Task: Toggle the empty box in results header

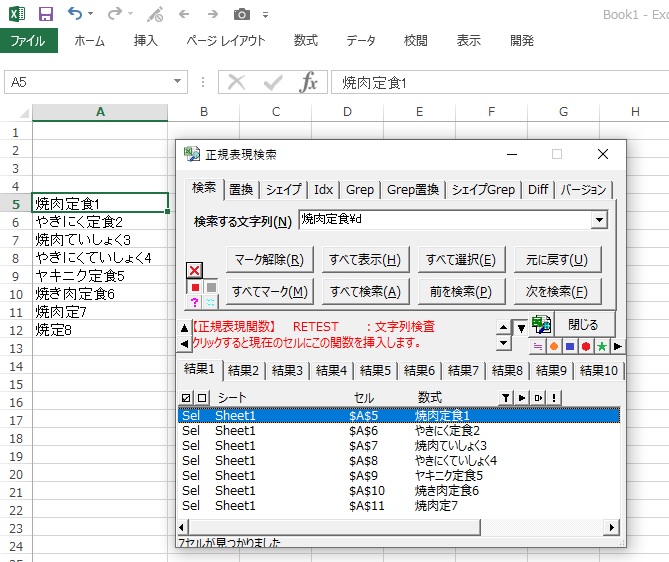Action: [201, 398]
